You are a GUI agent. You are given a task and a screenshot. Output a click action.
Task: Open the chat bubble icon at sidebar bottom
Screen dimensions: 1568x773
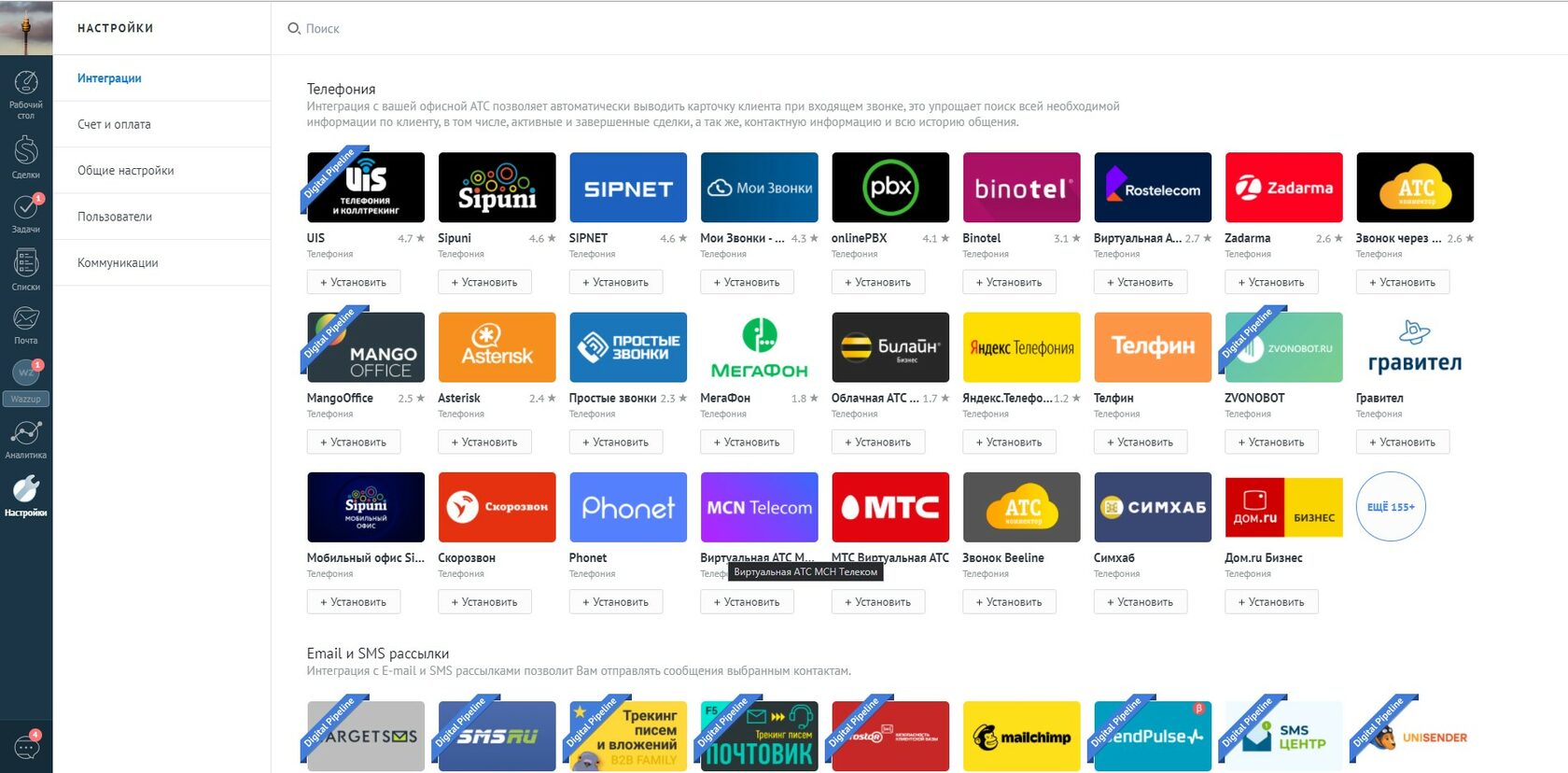point(26,747)
